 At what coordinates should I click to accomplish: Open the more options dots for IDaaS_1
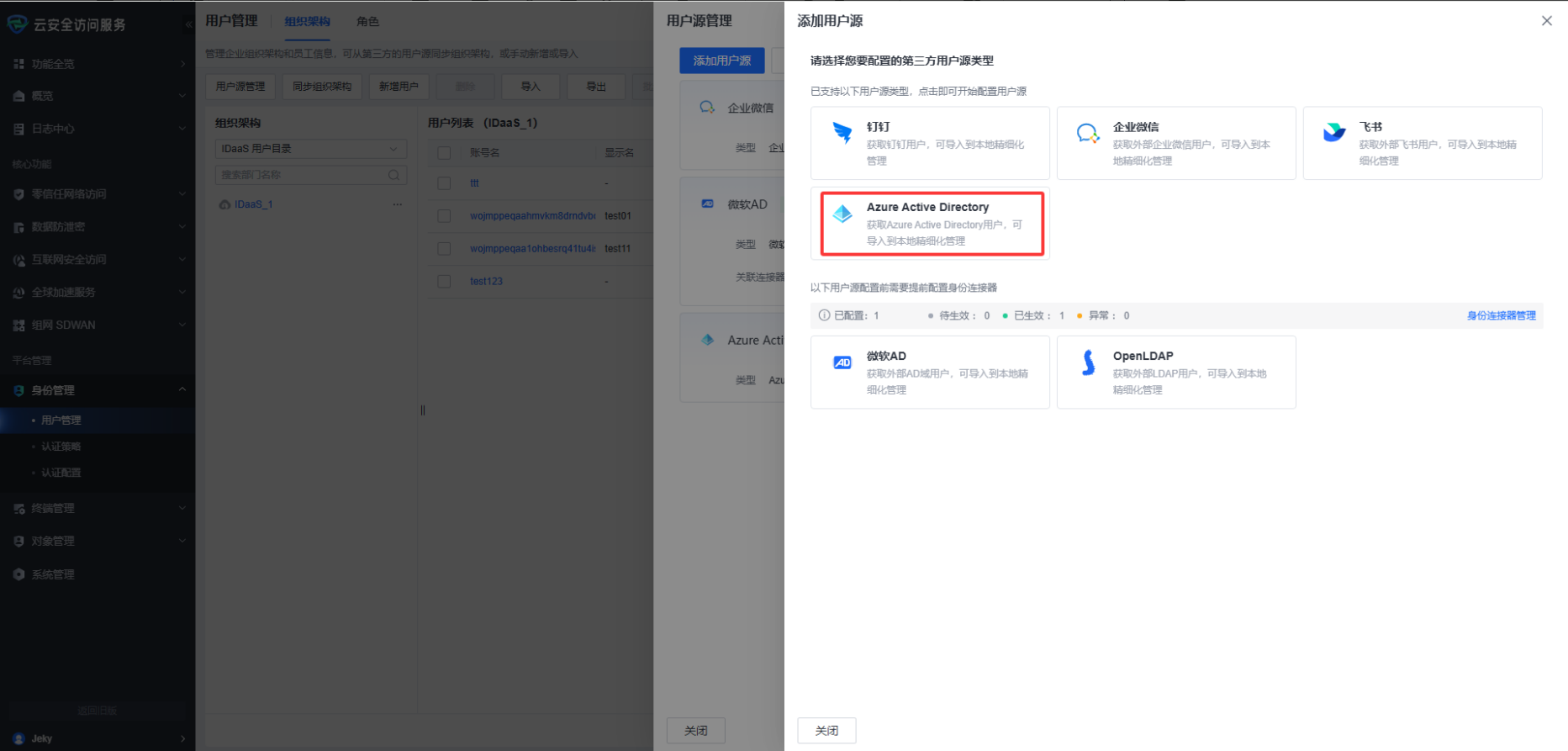(397, 204)
